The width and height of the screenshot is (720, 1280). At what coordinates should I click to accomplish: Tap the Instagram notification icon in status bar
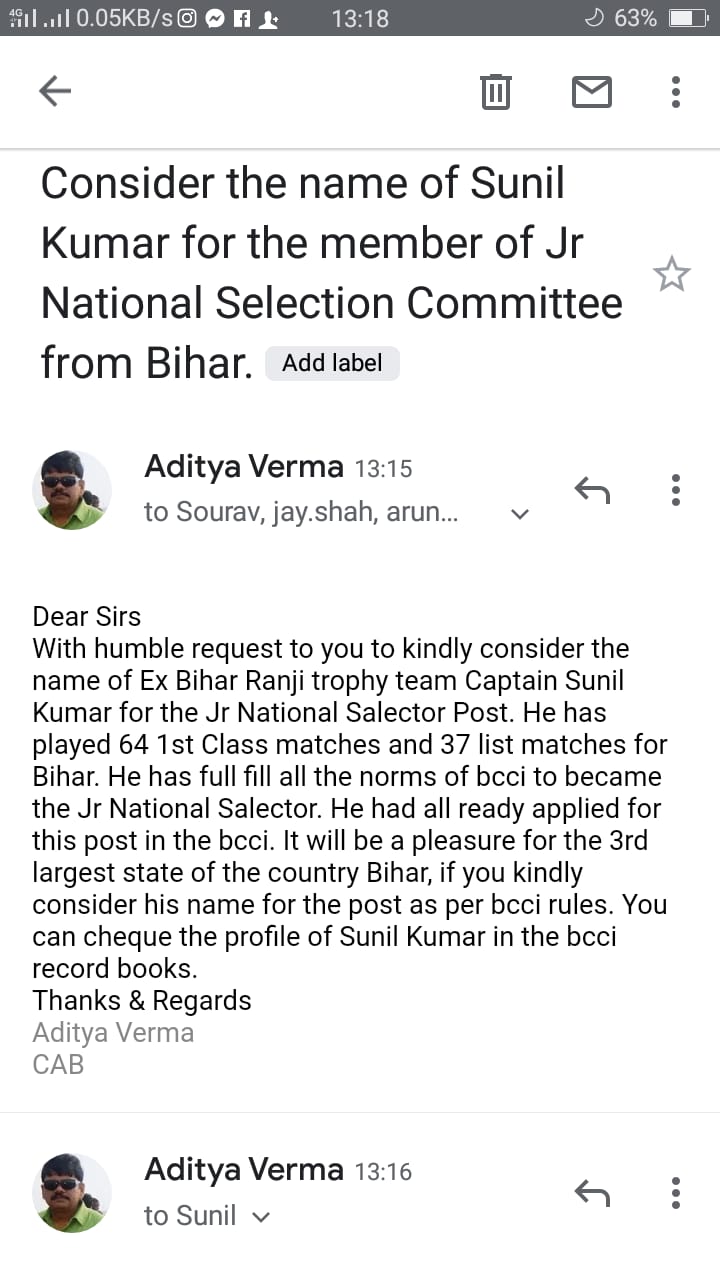click(187, 18)
